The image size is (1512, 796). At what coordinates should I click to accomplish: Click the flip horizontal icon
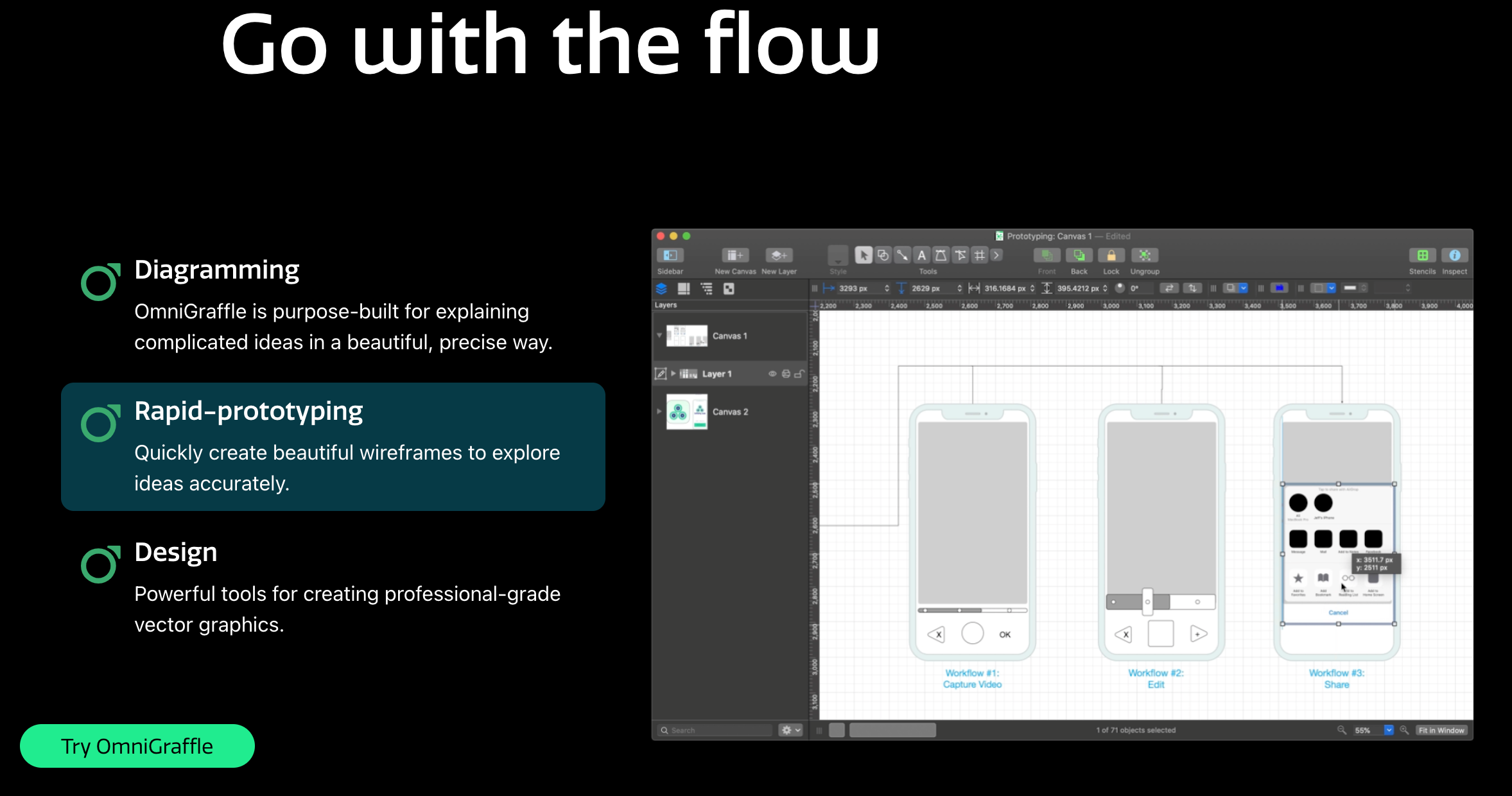click(1169, 288)
